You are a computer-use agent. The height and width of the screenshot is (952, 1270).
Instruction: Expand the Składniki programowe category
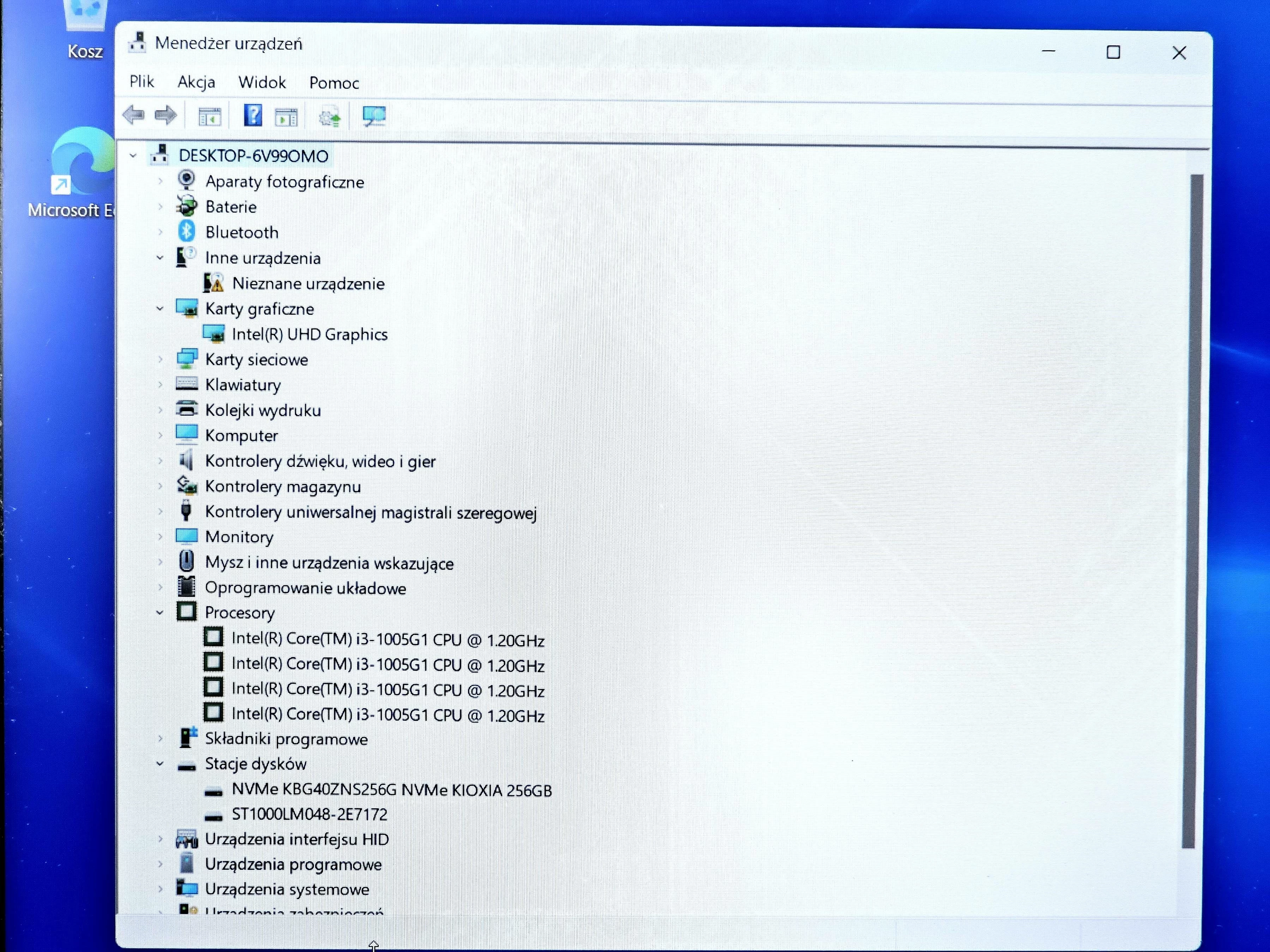(x=160, y=739)
